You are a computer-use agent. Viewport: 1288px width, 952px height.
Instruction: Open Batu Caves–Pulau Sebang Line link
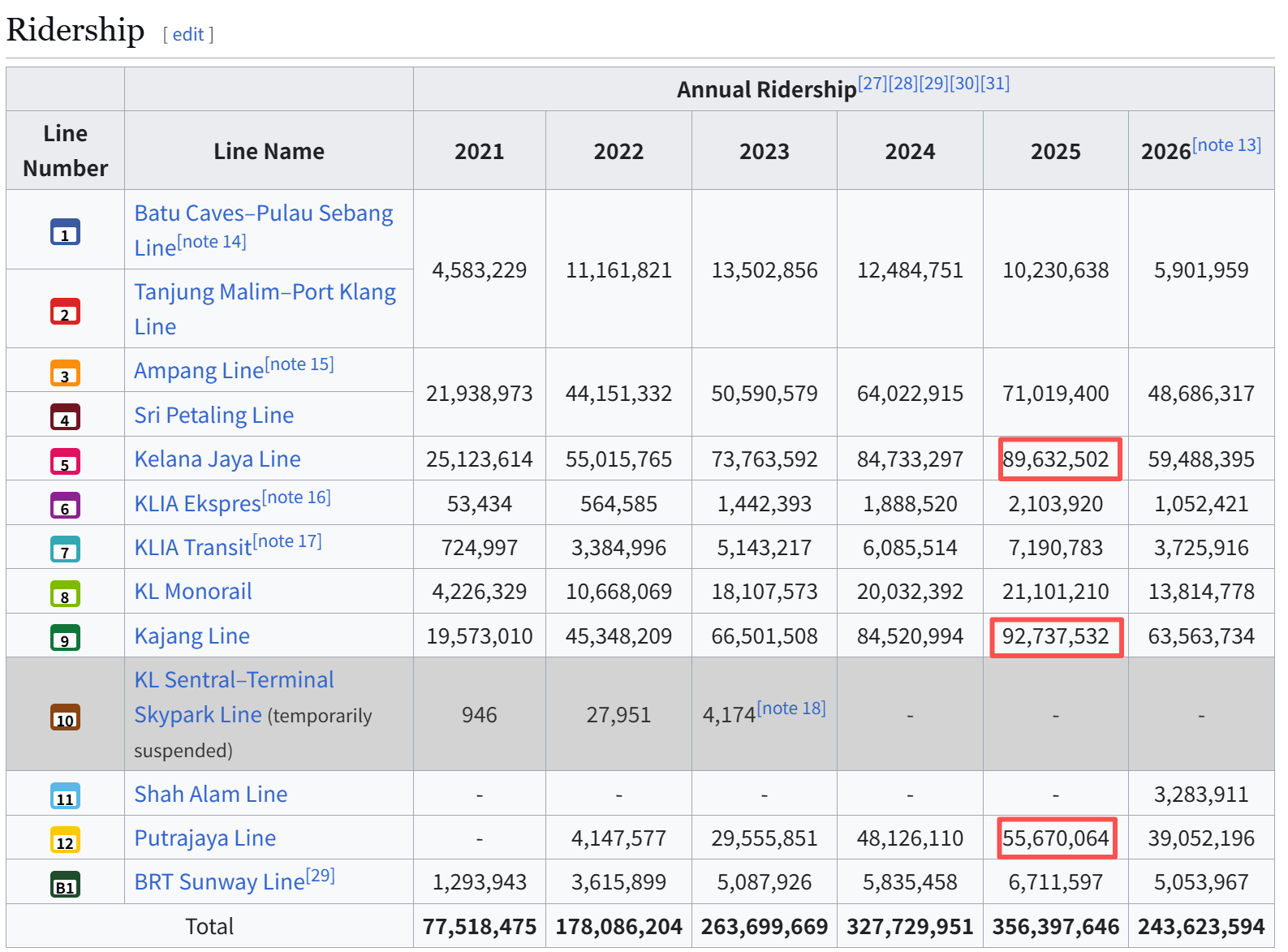[x=264, y=230]
